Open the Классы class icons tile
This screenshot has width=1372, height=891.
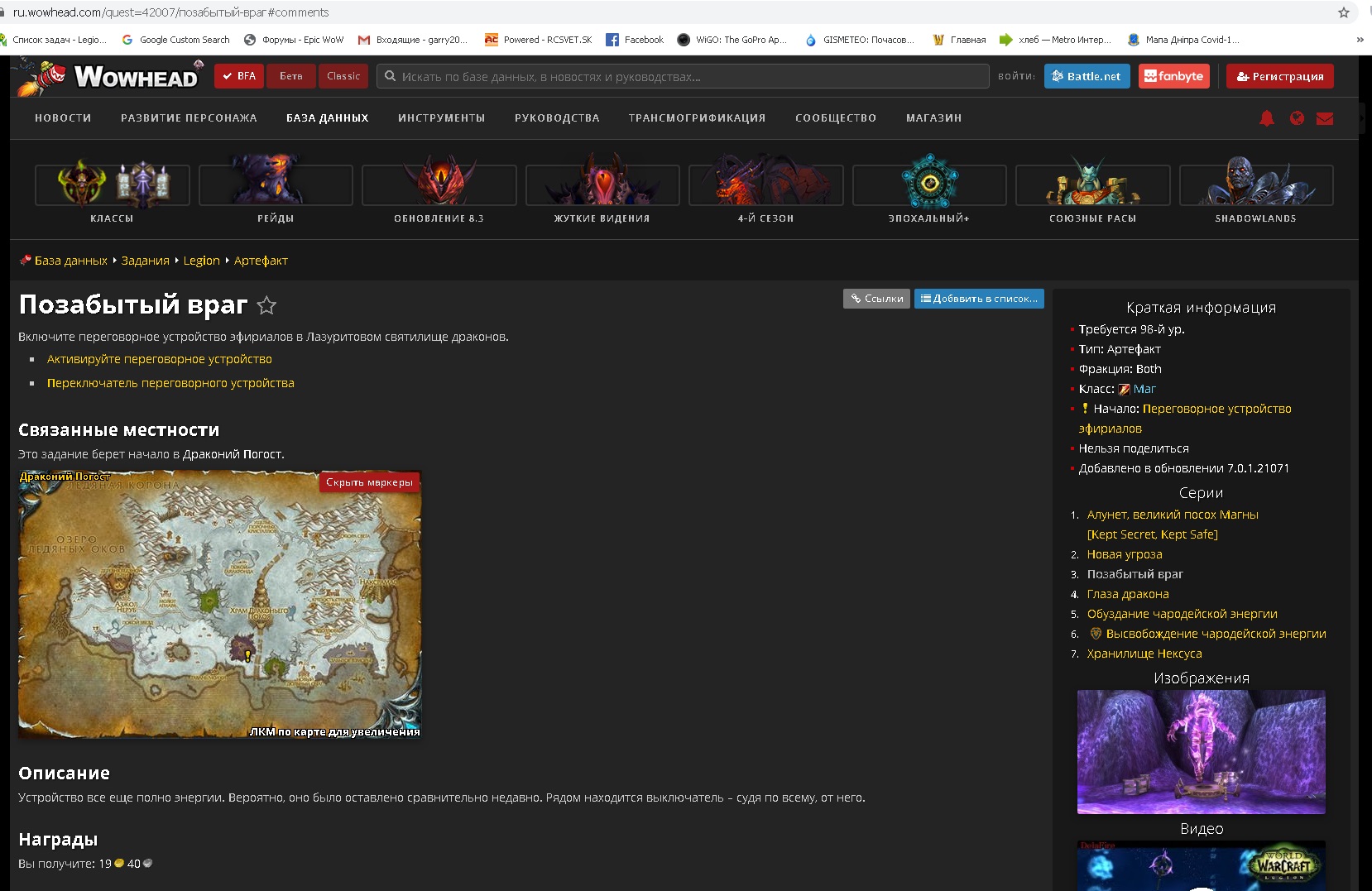112,185
